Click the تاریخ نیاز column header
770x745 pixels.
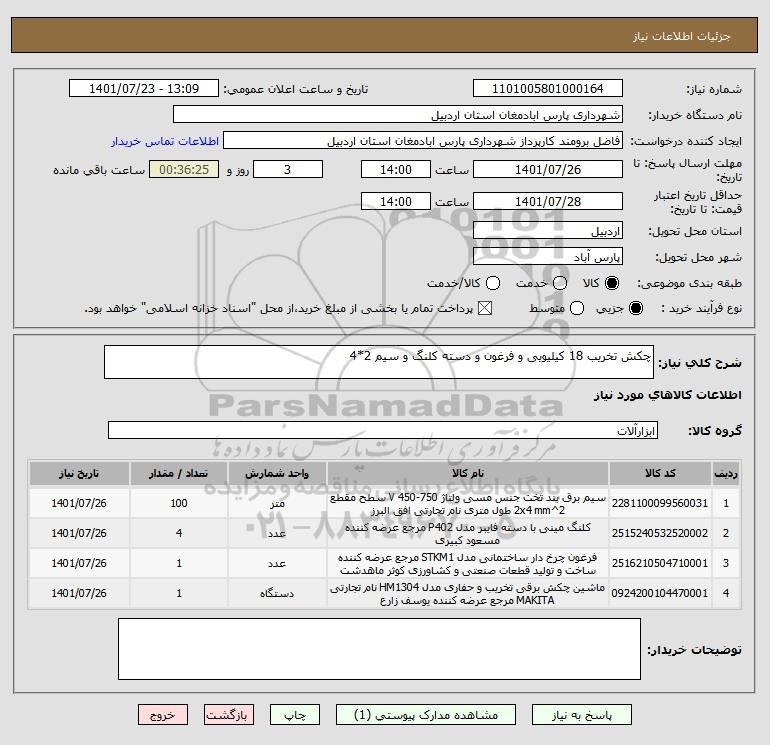tap(79, 473)
